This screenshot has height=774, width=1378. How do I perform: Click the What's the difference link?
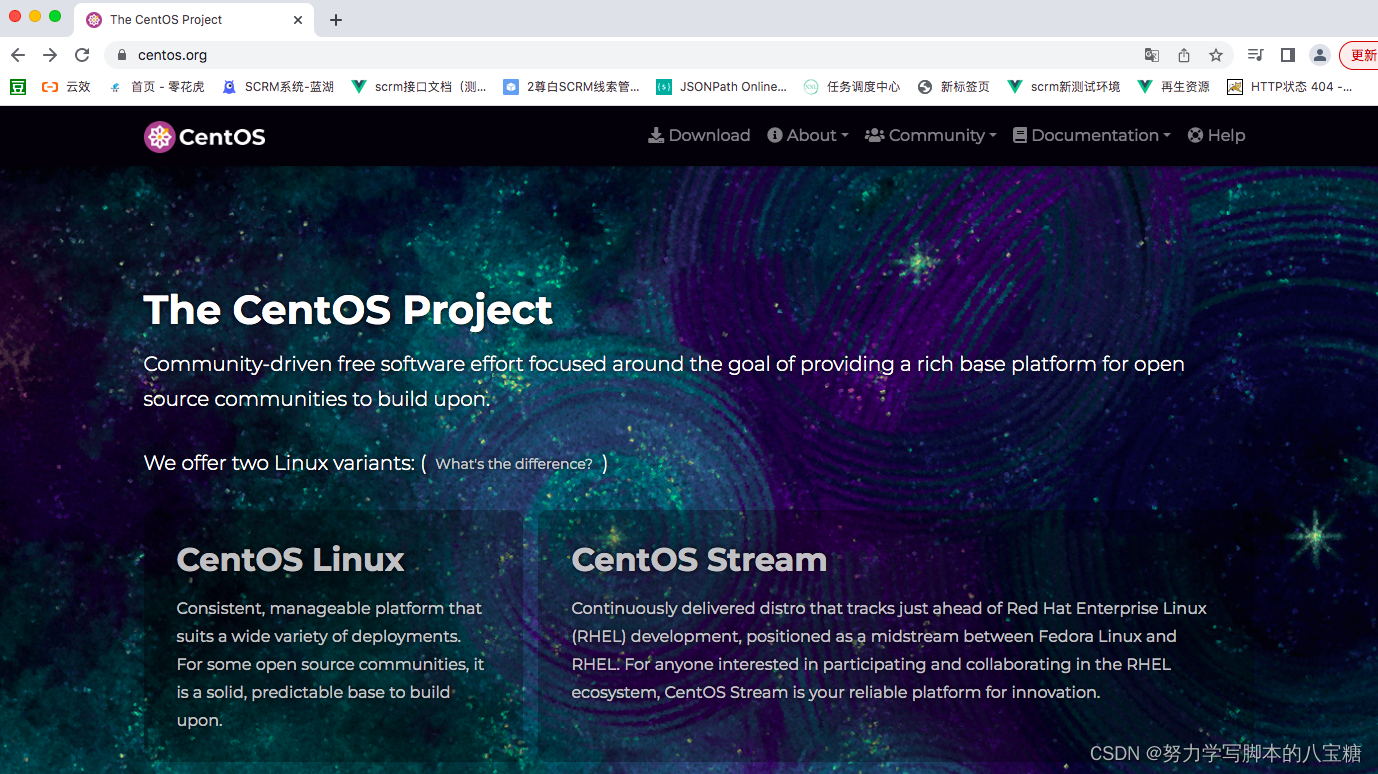click(514, 464)
